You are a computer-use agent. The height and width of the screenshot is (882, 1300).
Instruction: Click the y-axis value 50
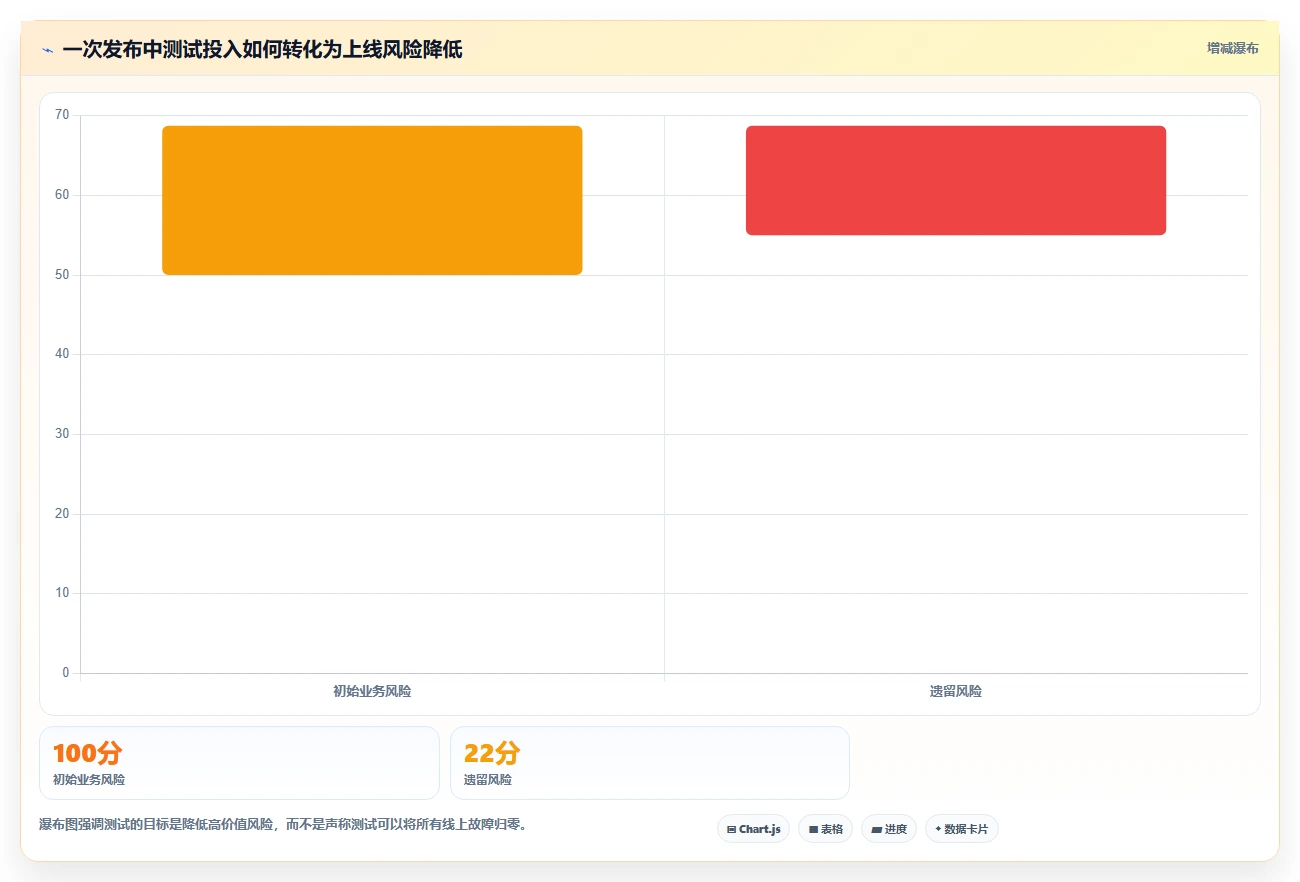tap(62, 274)
